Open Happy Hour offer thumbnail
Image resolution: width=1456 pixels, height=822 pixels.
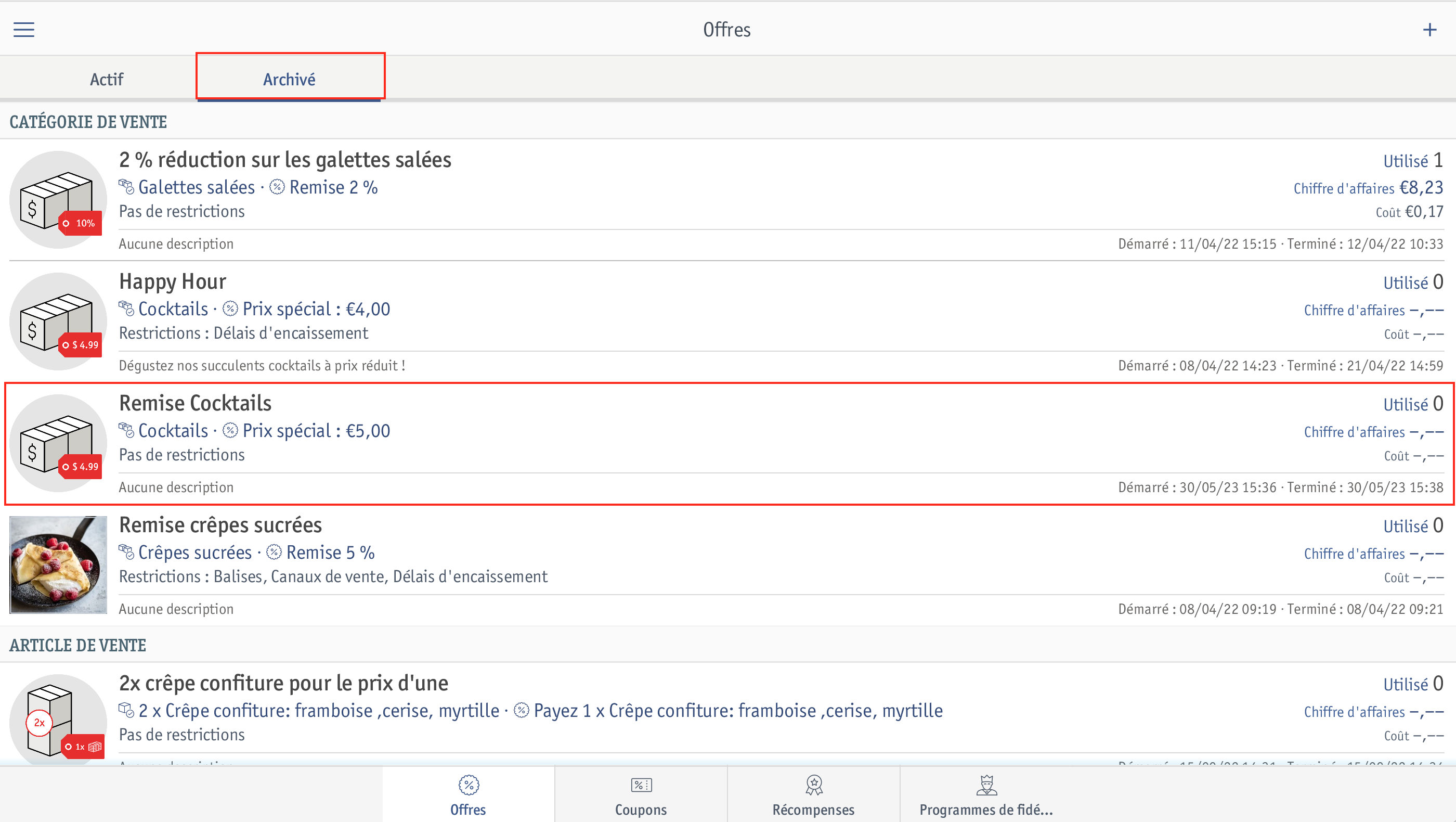[58, 321]
